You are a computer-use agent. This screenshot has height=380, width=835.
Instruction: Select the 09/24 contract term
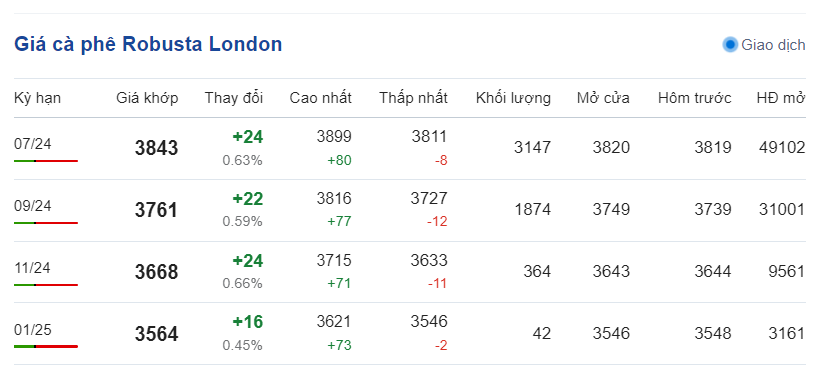(x=32, y=206)
